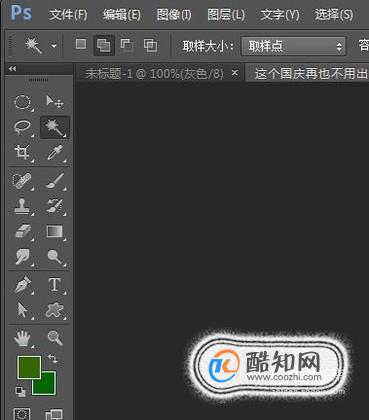Viewport: 369px width, 420px height.
Task: Select the Move tool
Action: point(54,102)
